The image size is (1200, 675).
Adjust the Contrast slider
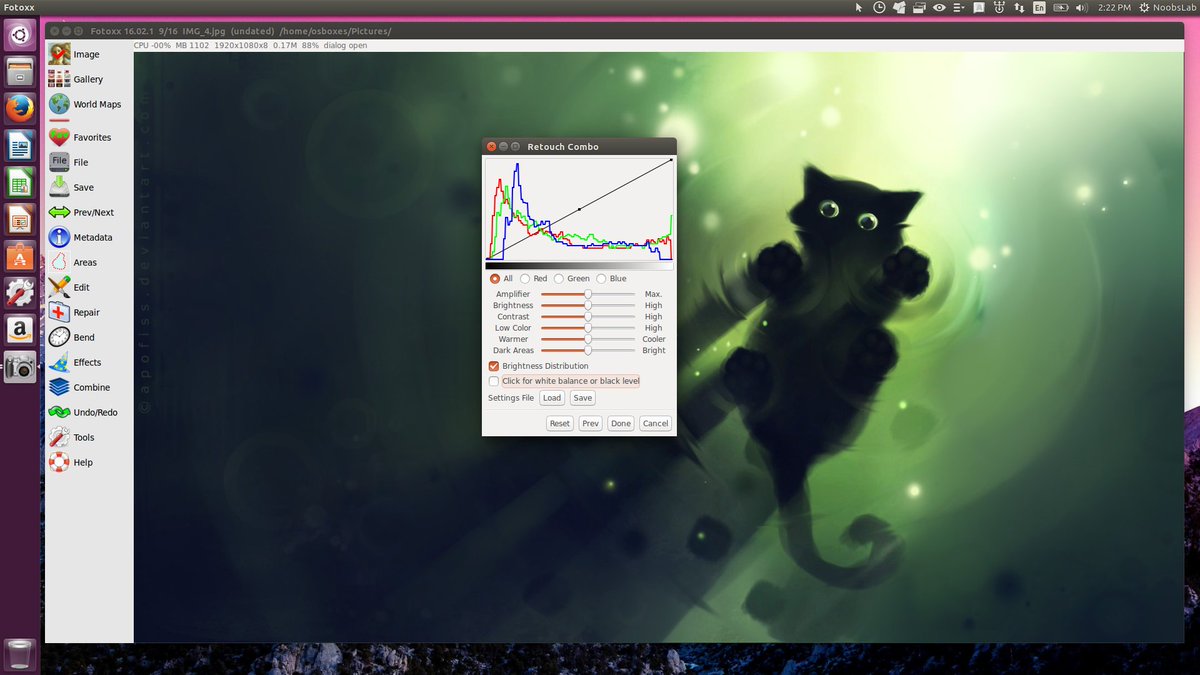tap(588, 316)
